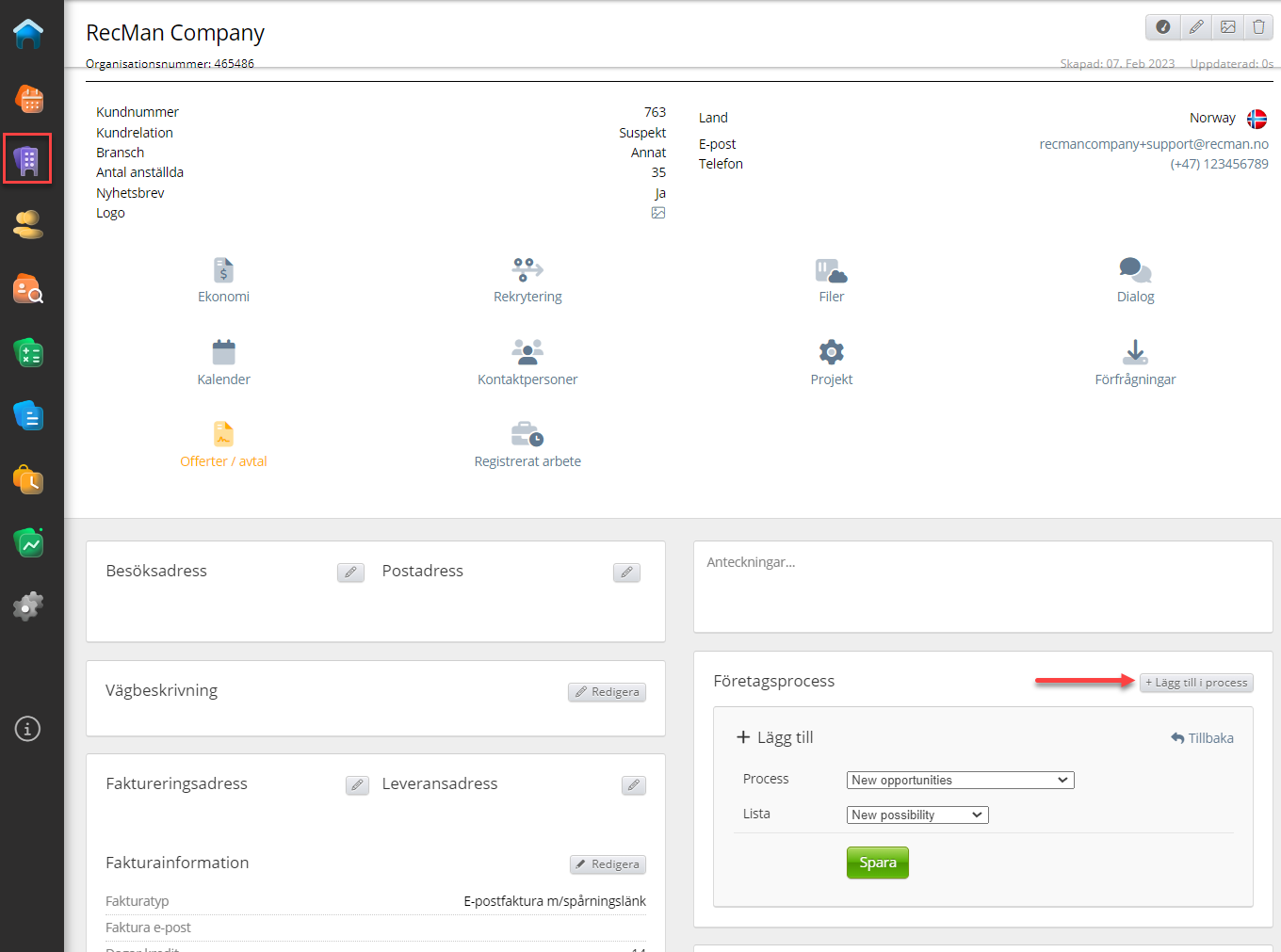
Task: Expand the Lista dropdown
Action: 916,815
